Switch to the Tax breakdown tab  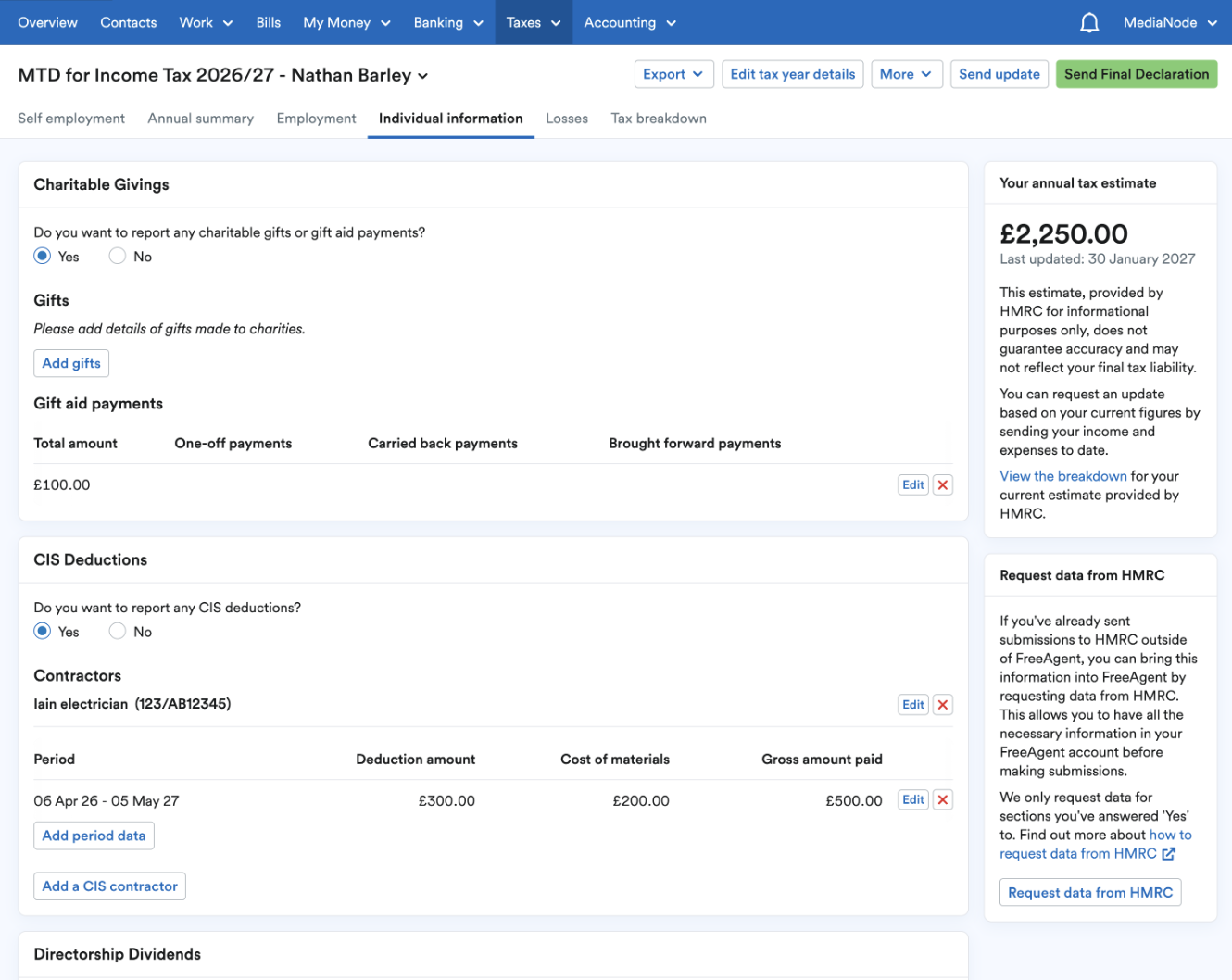[x=659, y=119]
